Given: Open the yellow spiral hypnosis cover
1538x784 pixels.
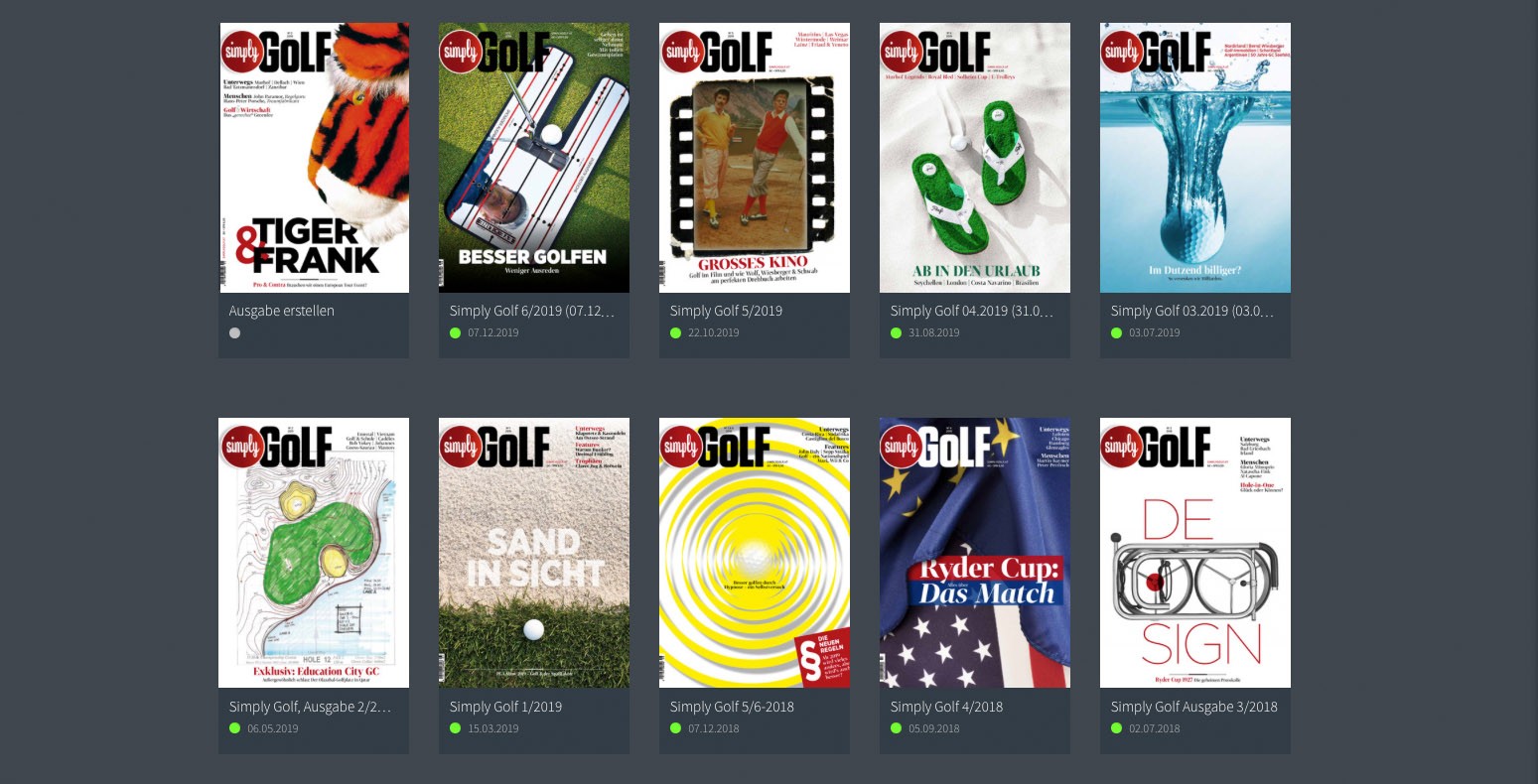Looking at the screenshot, I should (755, 553).
